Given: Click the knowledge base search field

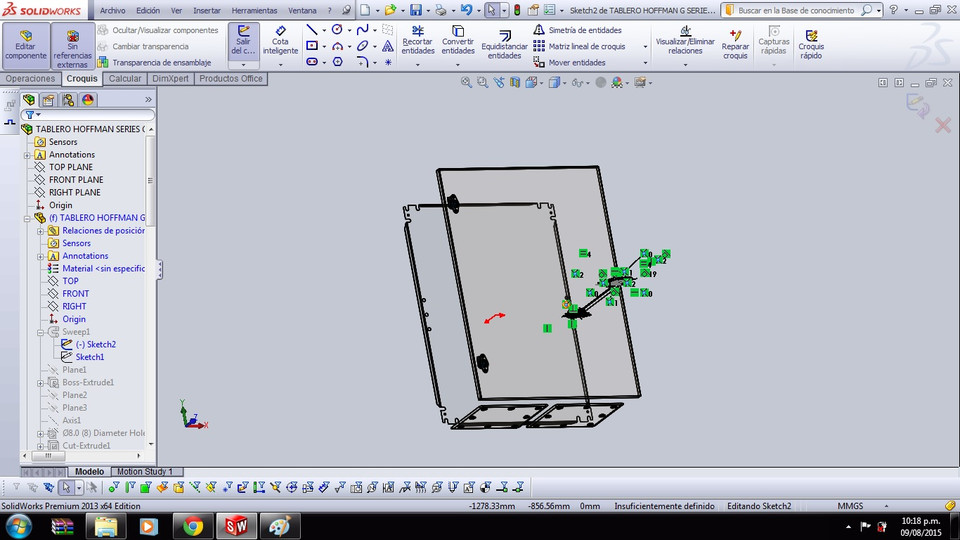Looking at the screenshot, I should 796,10.
